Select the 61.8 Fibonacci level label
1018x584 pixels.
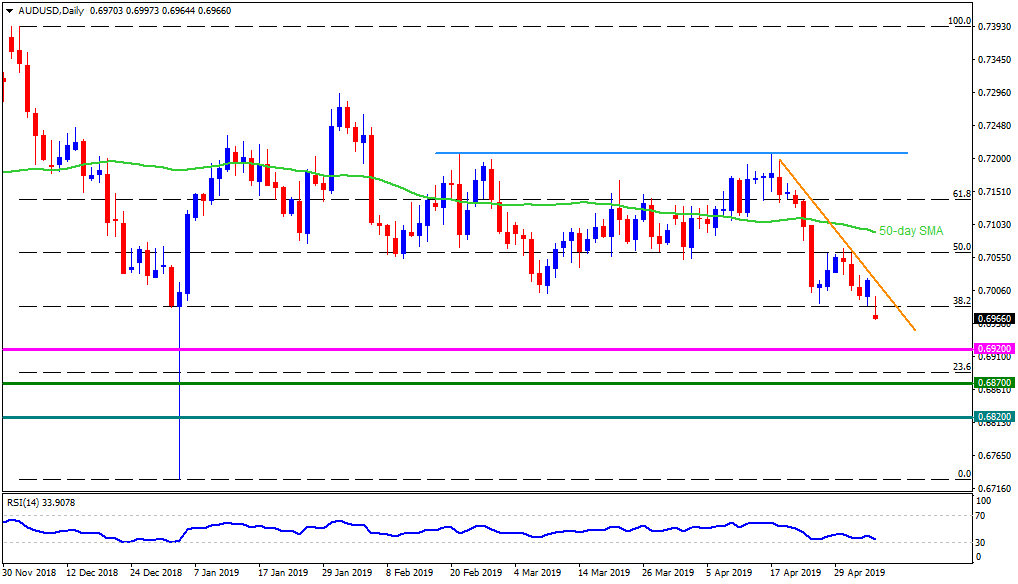[961, 193]
